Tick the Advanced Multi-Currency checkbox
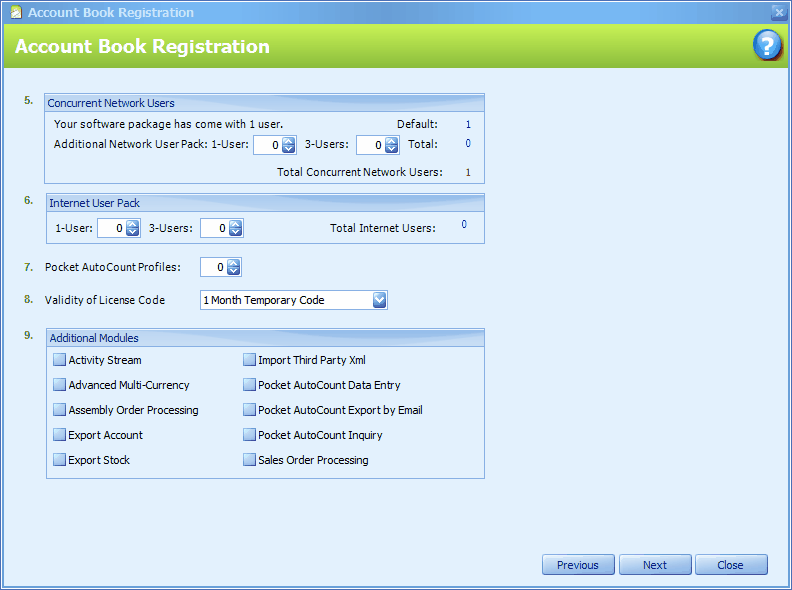 (x=60, y=385)
